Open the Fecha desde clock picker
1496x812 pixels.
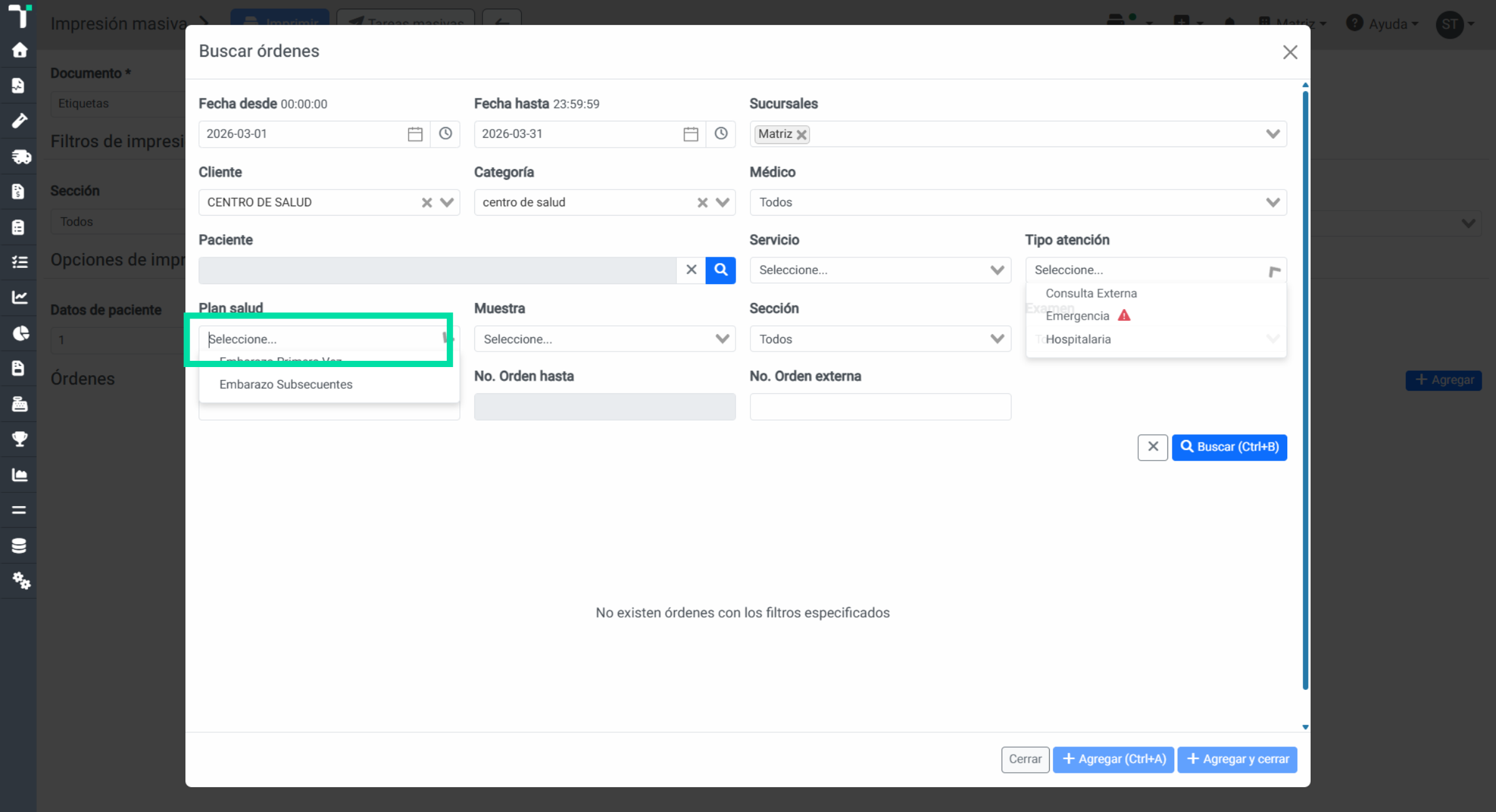coord(445,134)
